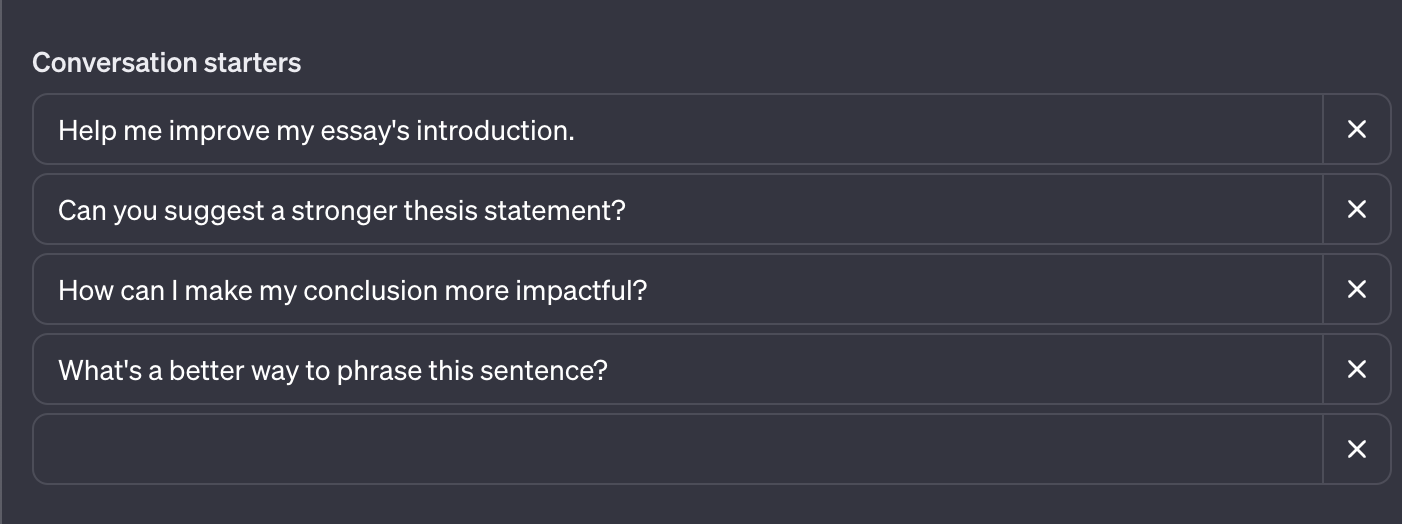Click the X beside the empty starter field
This screenshot has height=524, width=1402.
[x=1356, y=449]
